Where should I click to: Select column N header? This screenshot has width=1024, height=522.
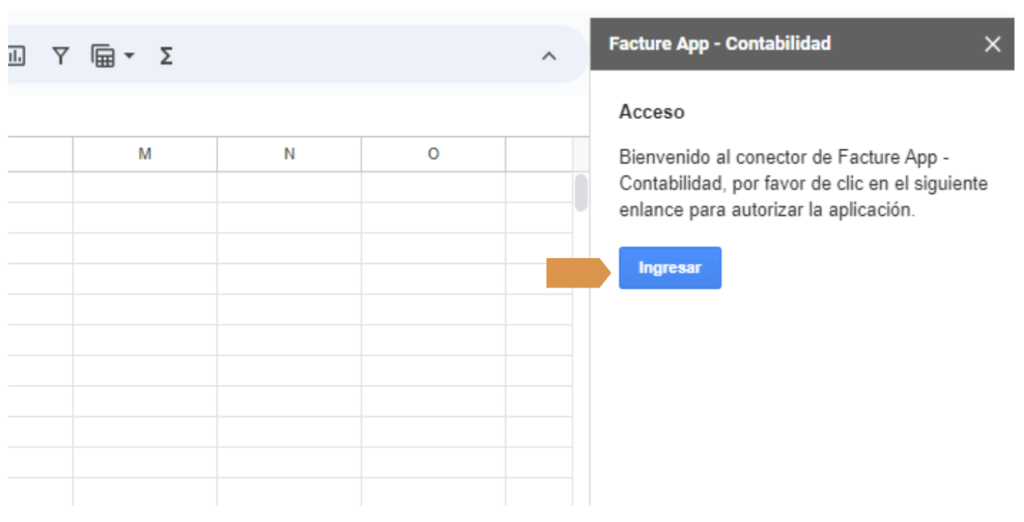(289, 154)
